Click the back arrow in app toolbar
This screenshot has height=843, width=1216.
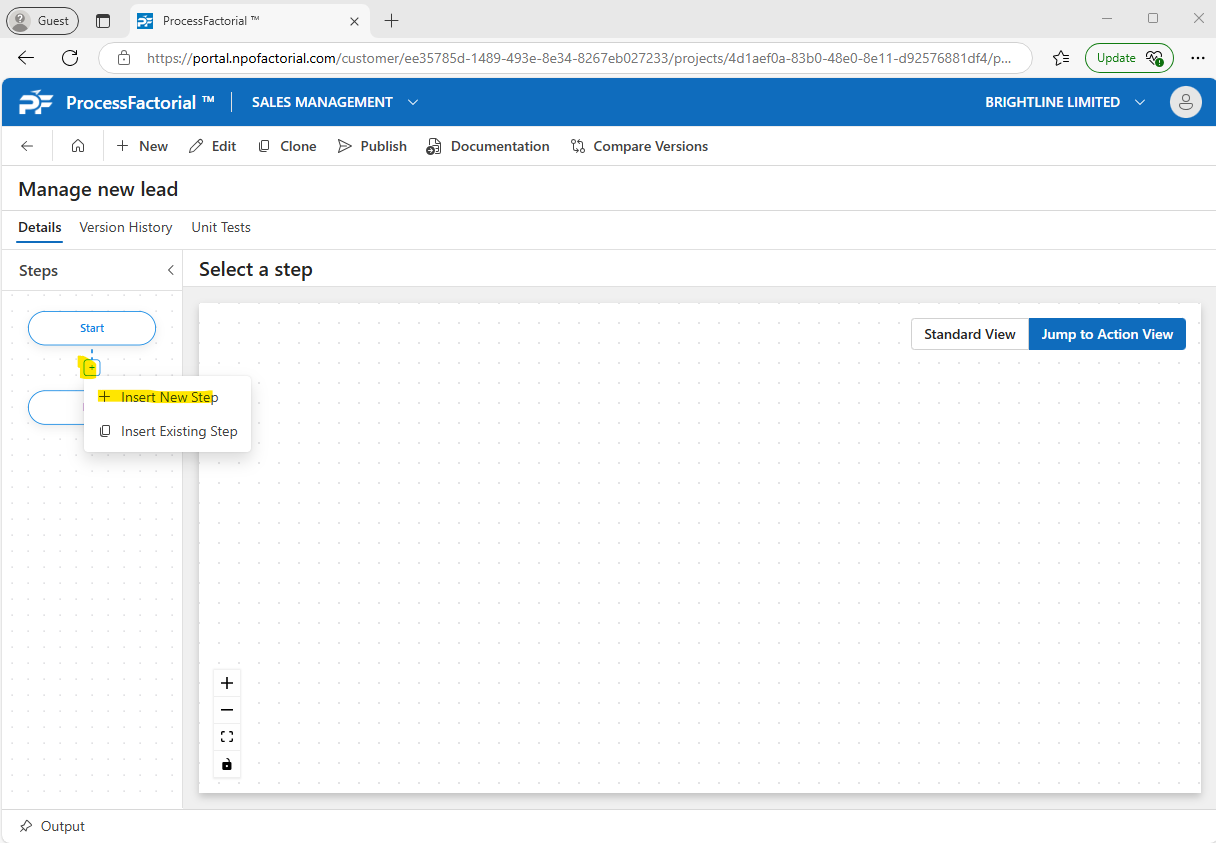point(27,146)
